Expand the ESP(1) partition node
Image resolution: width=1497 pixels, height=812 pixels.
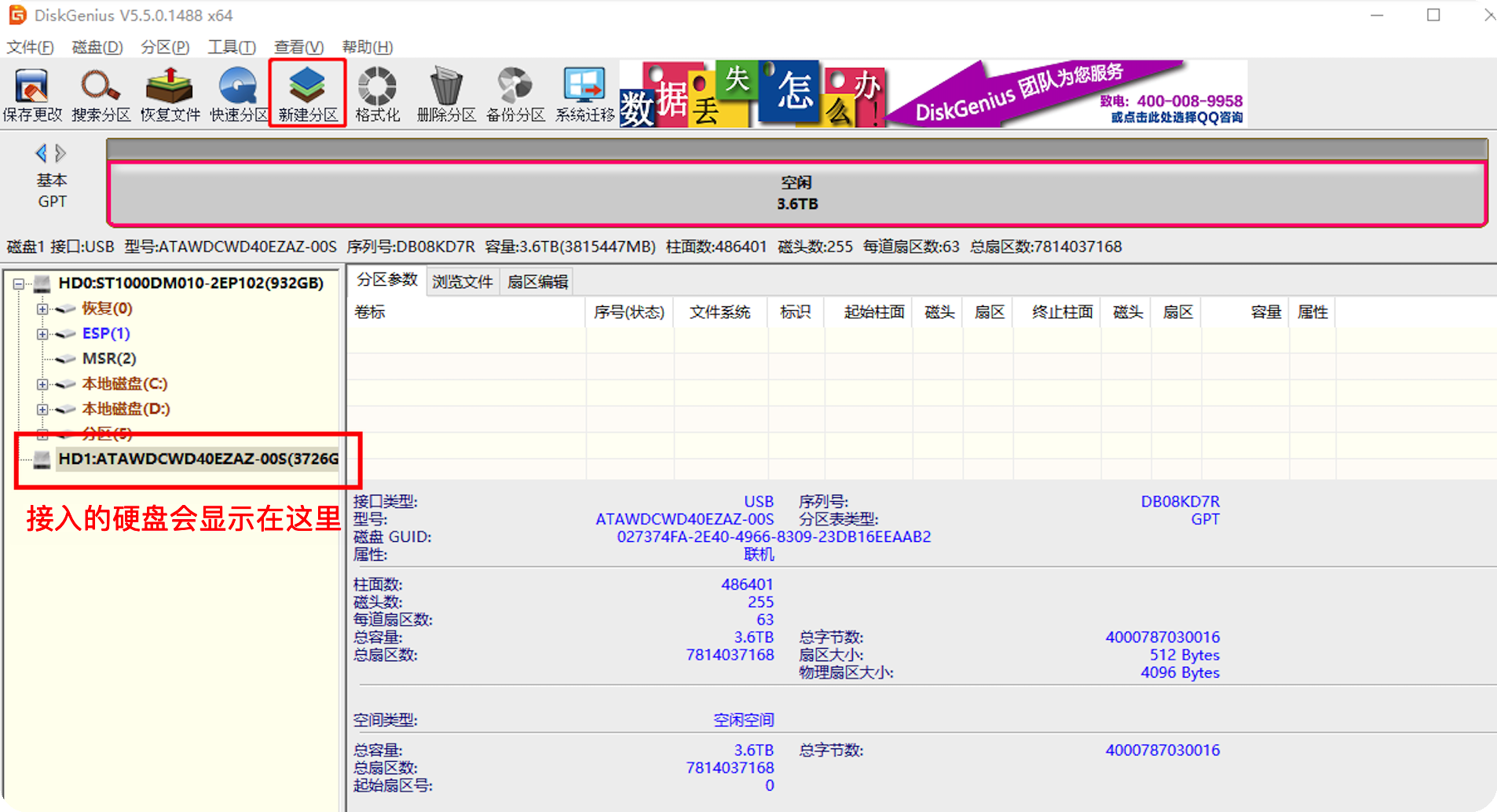pyautogui.click(x=42, y=334)
